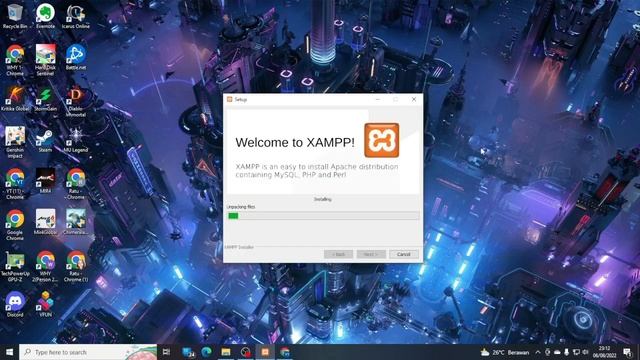Select the Ratu - Chrome desktop shortcut

(76, 184)
